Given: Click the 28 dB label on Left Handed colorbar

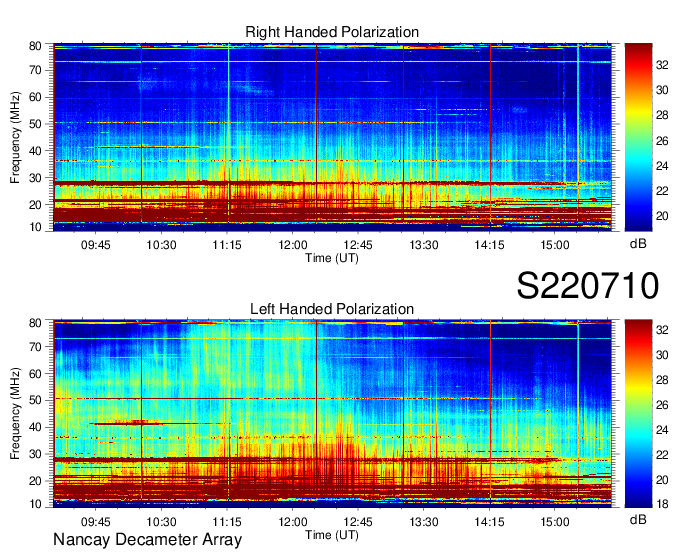Looking at the screenshot, I should 662,380.
